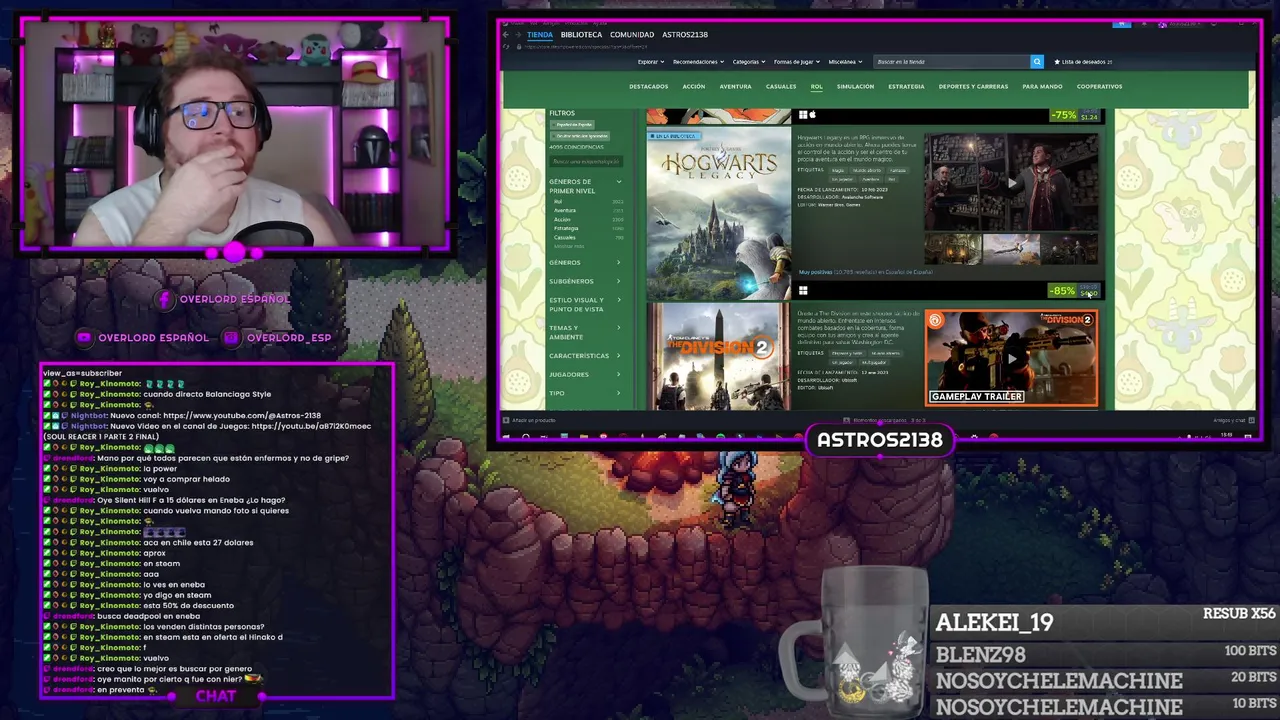Click Apple platform icon next to -75% discount
This screenshot has height=720, width=1280.
[813, 115]
